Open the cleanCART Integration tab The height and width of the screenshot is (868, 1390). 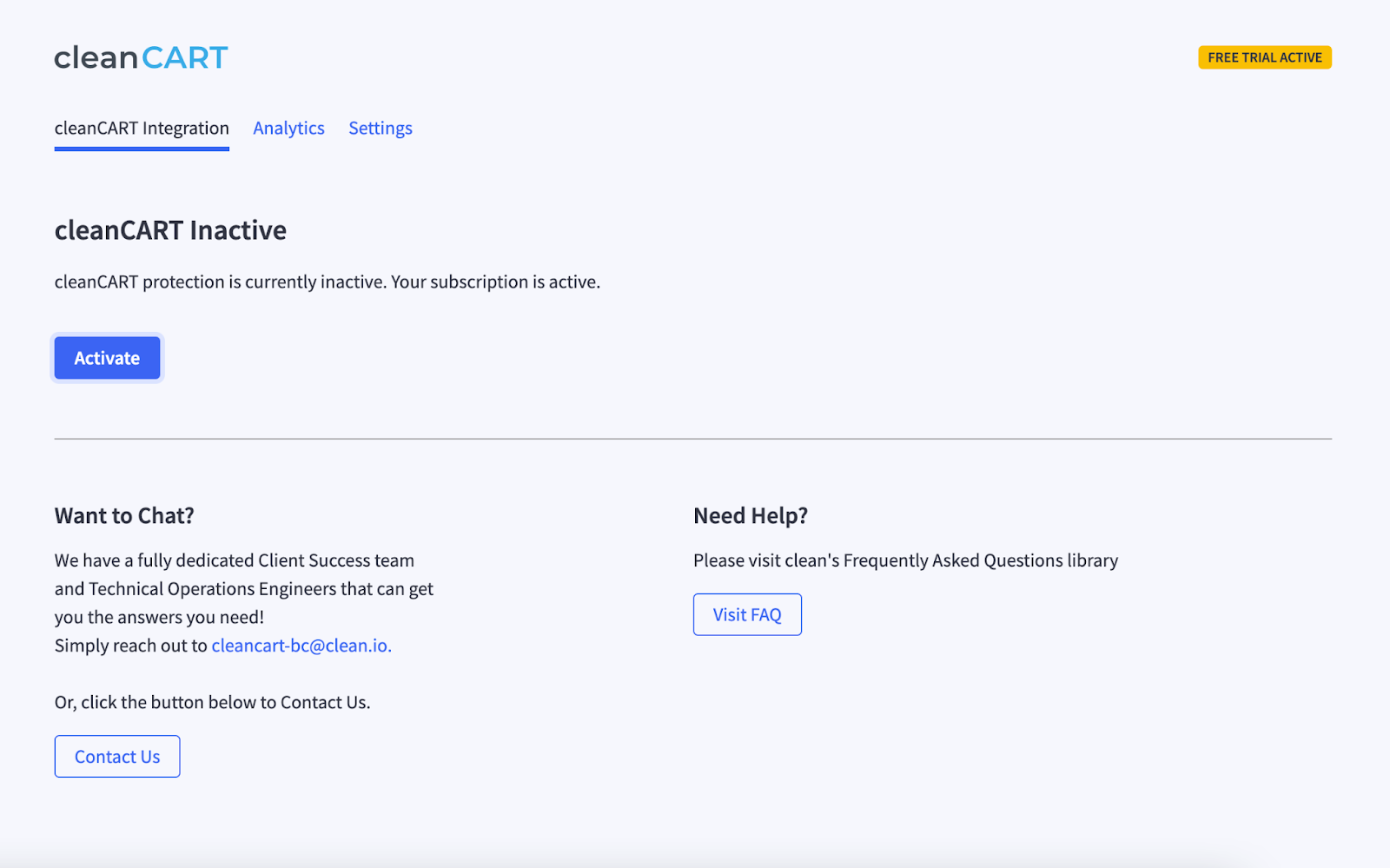tap(142, 129)
